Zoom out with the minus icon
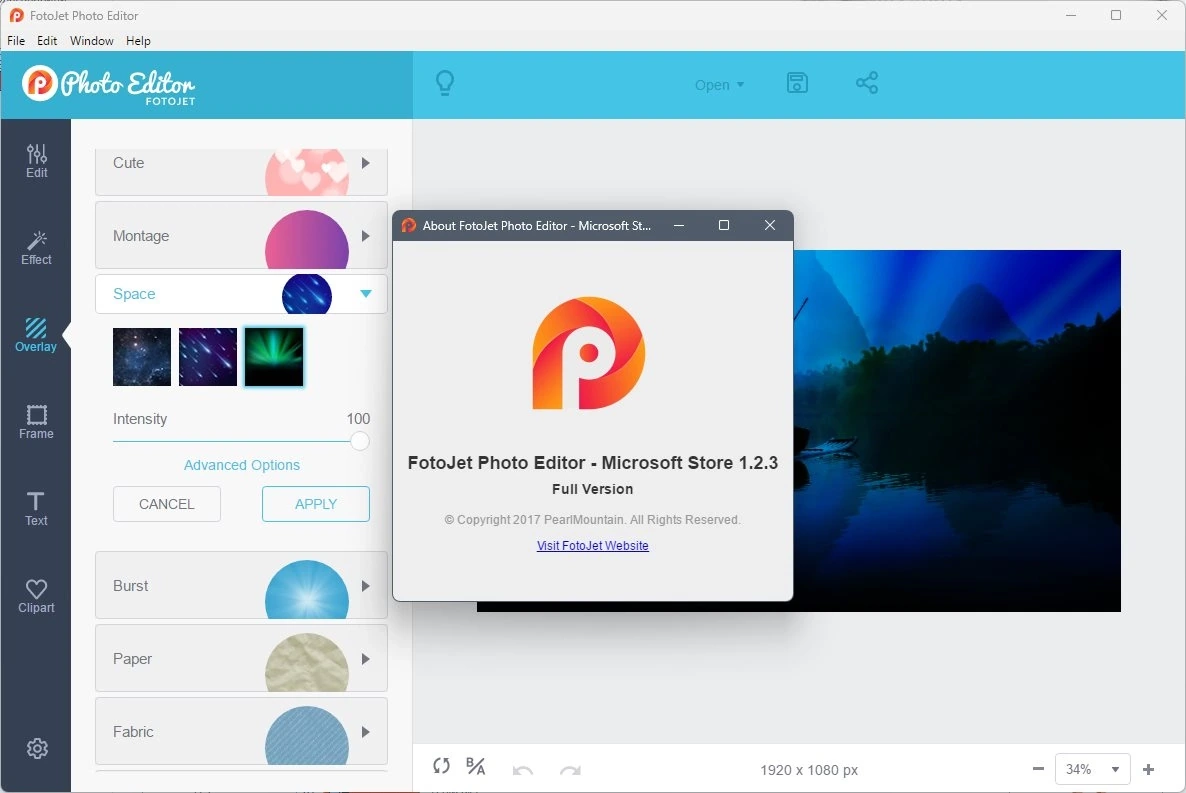Viewport: 1186px width, 793px height. point(1038,769)
